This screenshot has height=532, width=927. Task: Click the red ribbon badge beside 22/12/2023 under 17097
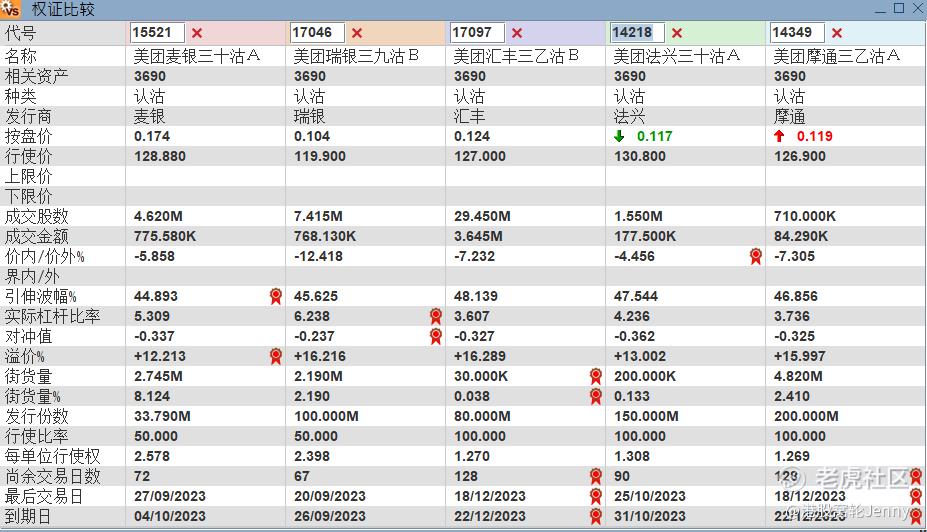click(596, 517)
